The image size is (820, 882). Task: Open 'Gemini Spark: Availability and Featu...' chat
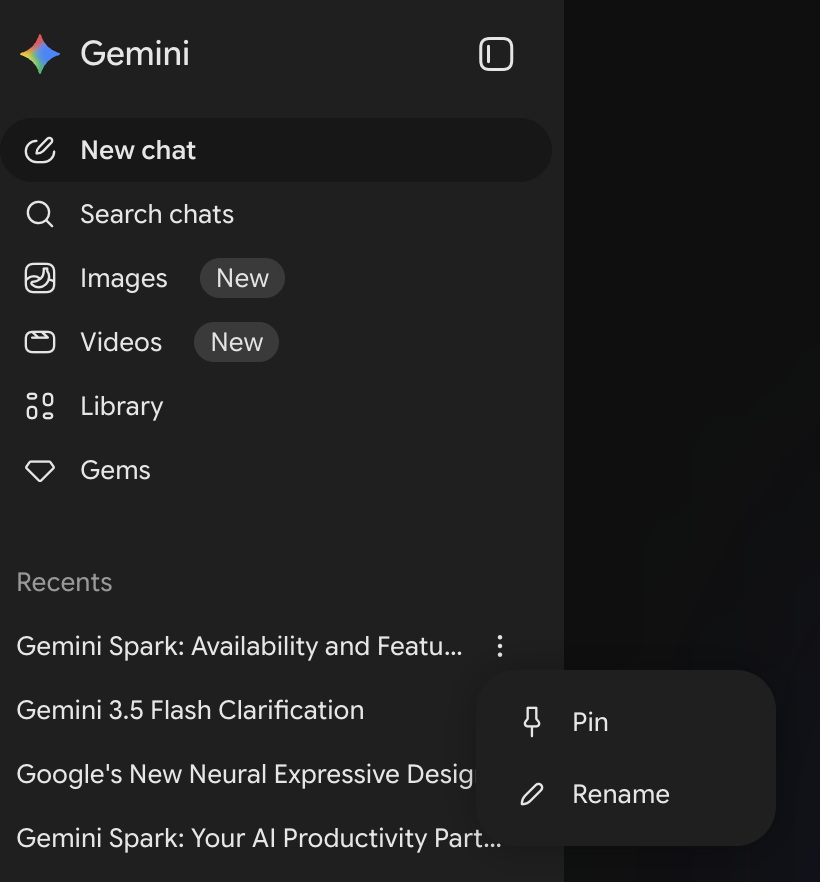click(239, 646)
